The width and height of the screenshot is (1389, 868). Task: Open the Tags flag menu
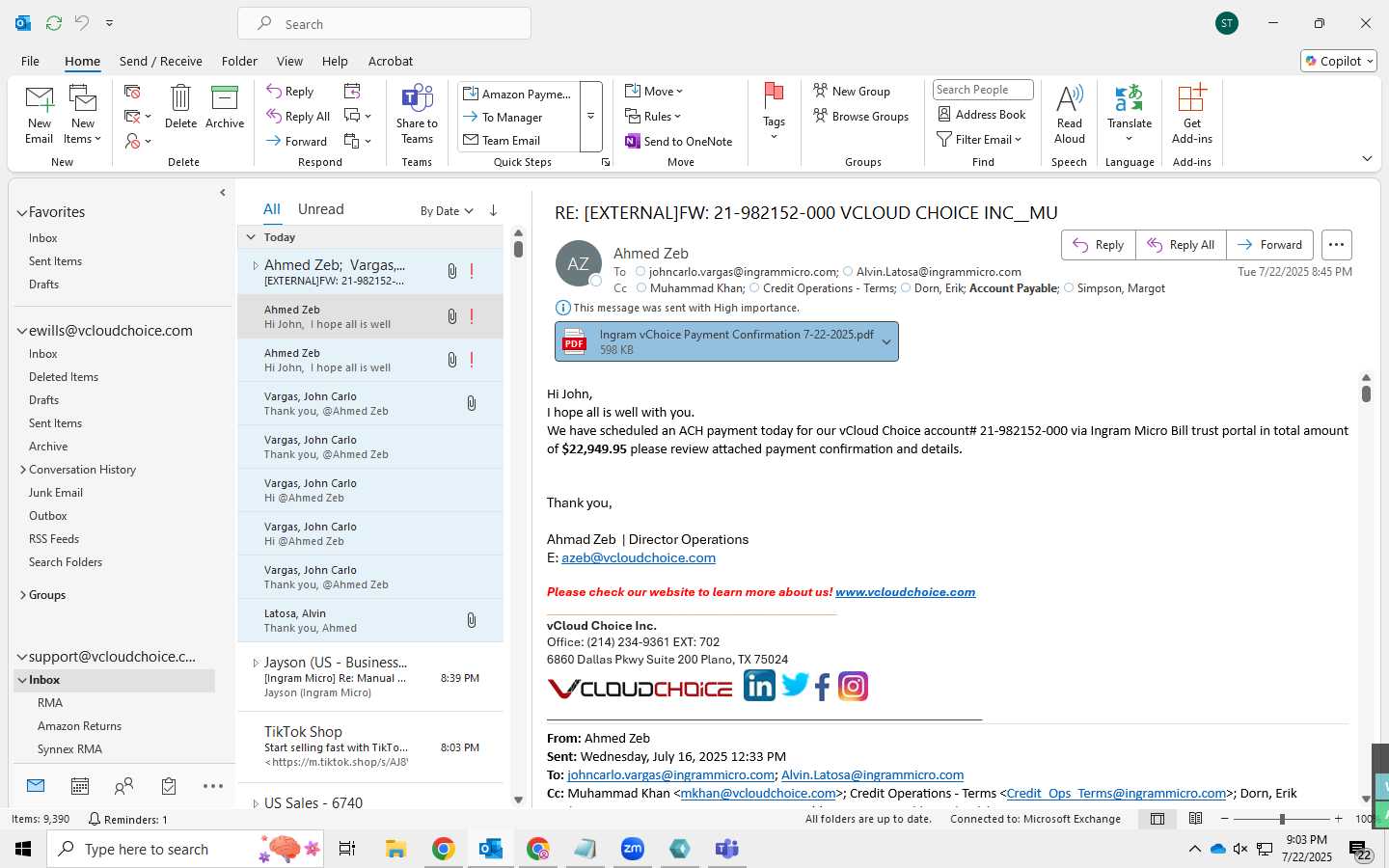(774, 112)
